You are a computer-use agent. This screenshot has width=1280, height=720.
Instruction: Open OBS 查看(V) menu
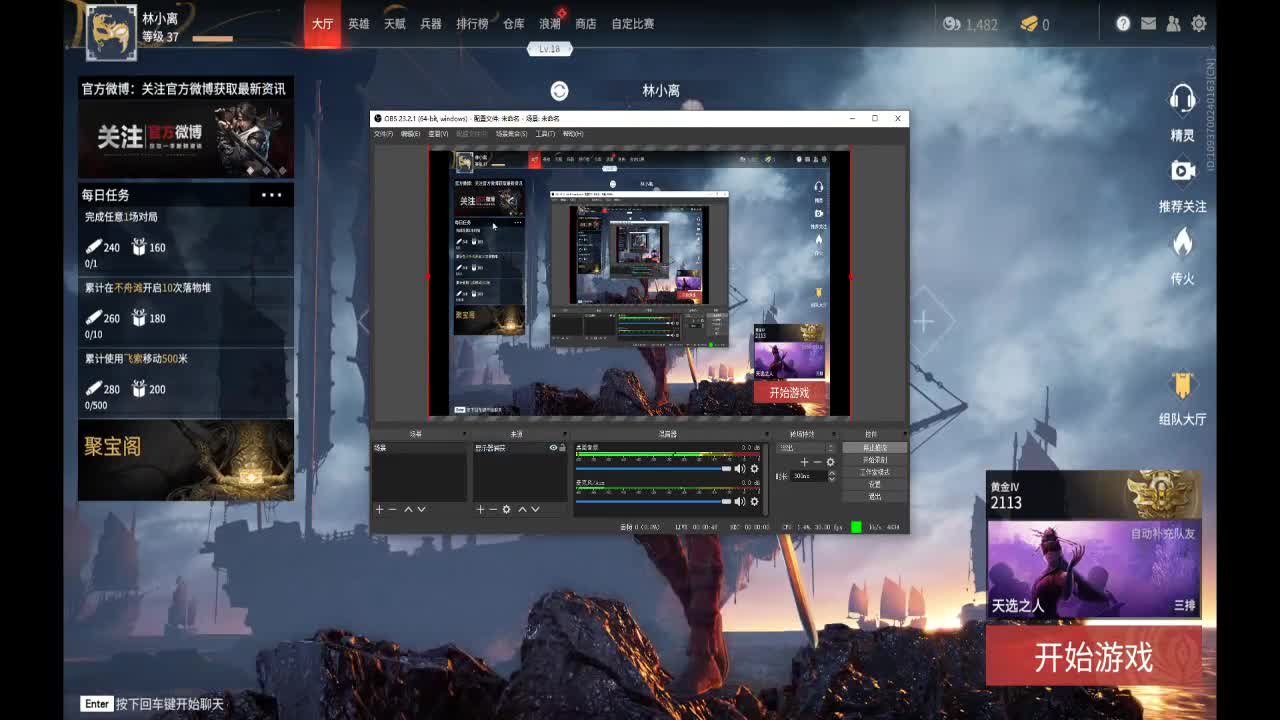(438, 134)
